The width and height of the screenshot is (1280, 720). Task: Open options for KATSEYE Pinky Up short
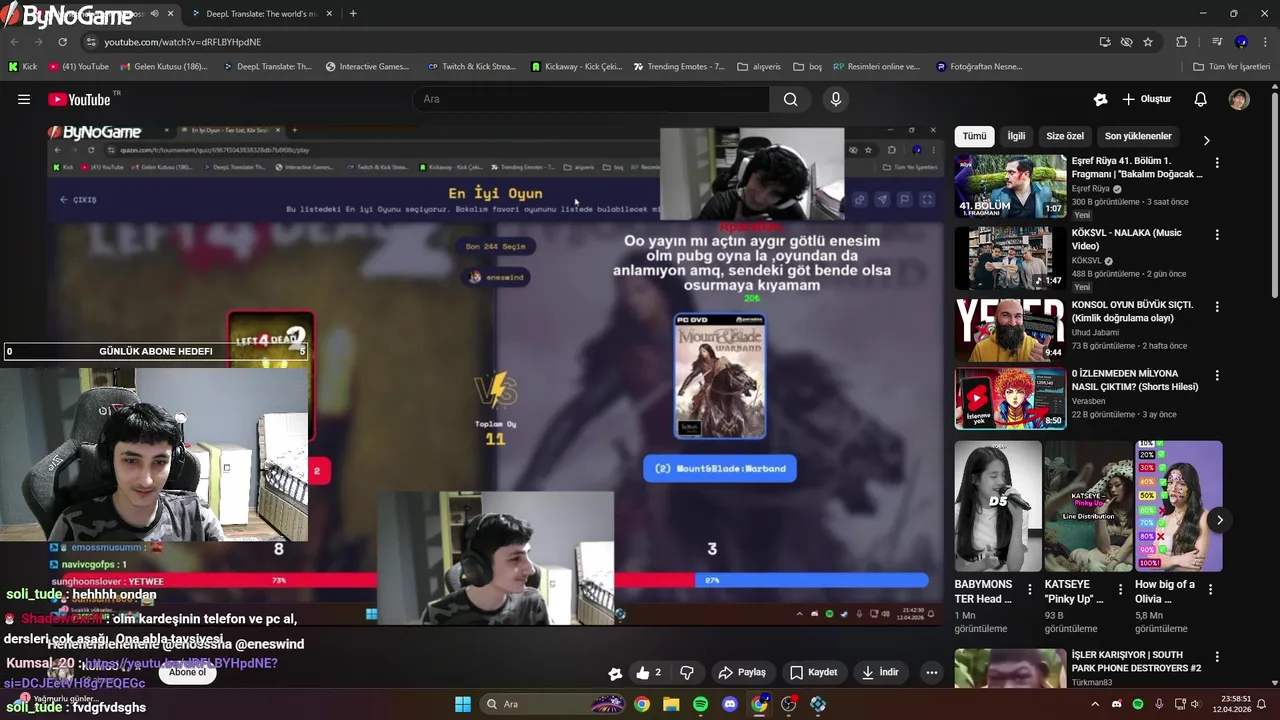click(x=1120, y=590)
